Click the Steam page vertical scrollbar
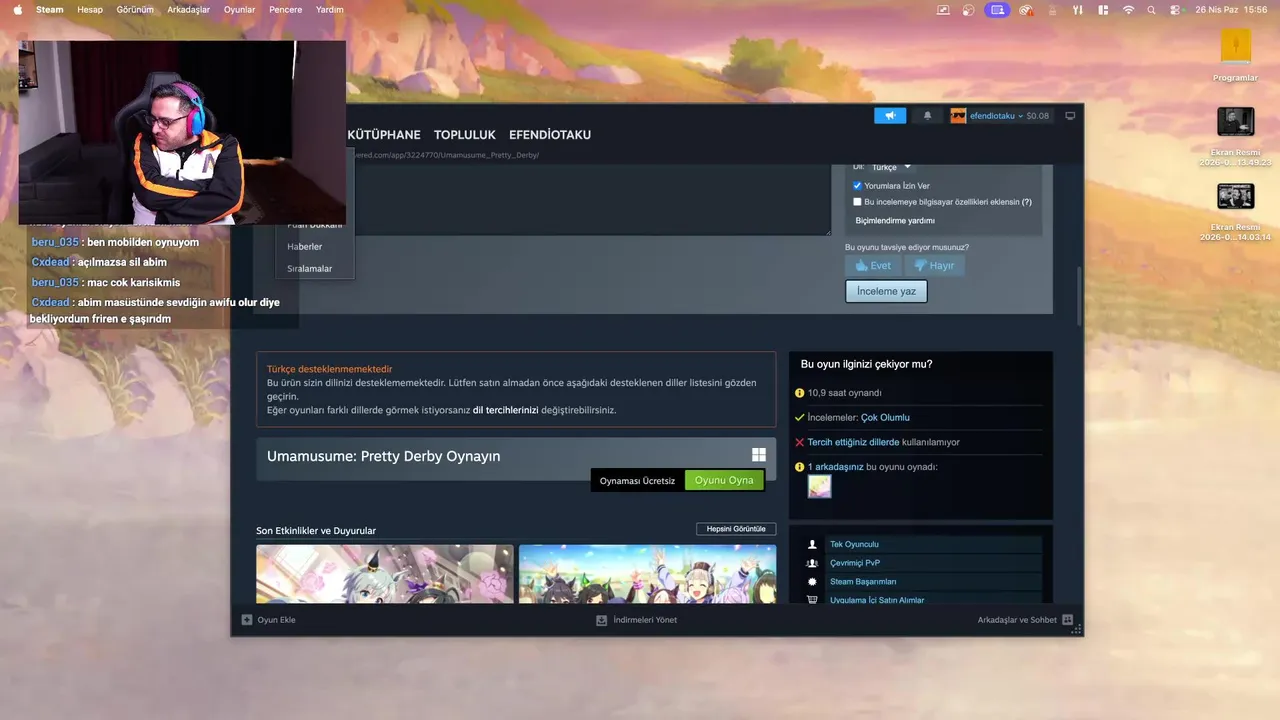 (x=1079, y=295)
